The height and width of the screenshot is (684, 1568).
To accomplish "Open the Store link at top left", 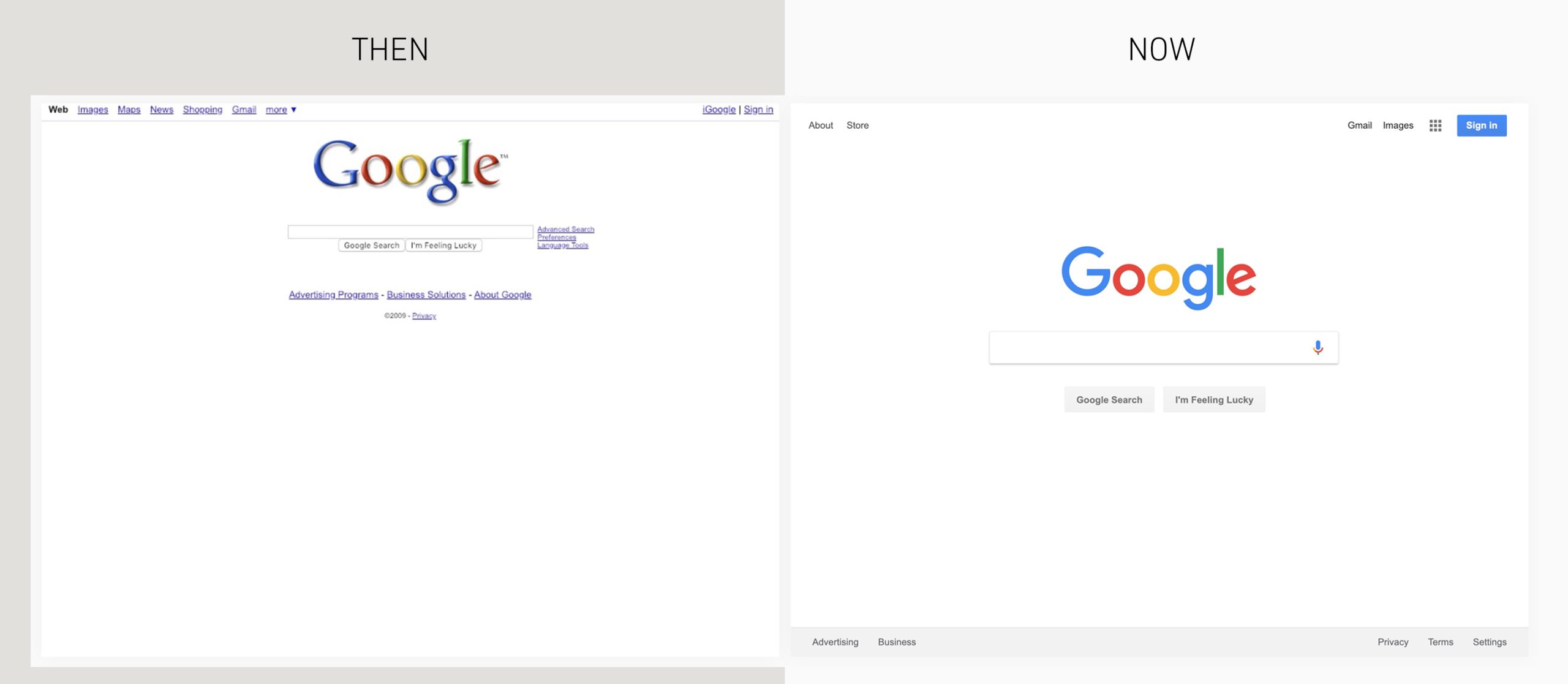I will [857, 126].
